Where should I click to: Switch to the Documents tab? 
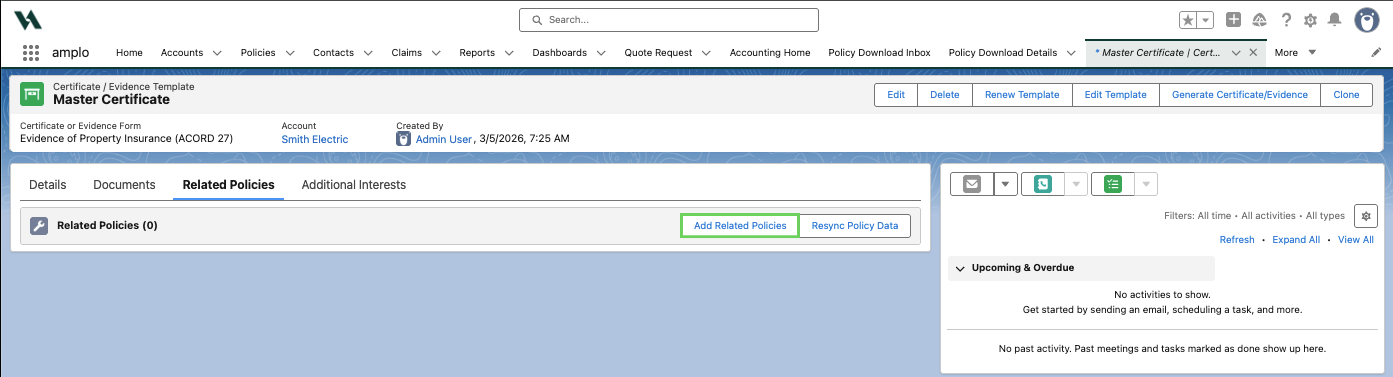click(124, 185)
